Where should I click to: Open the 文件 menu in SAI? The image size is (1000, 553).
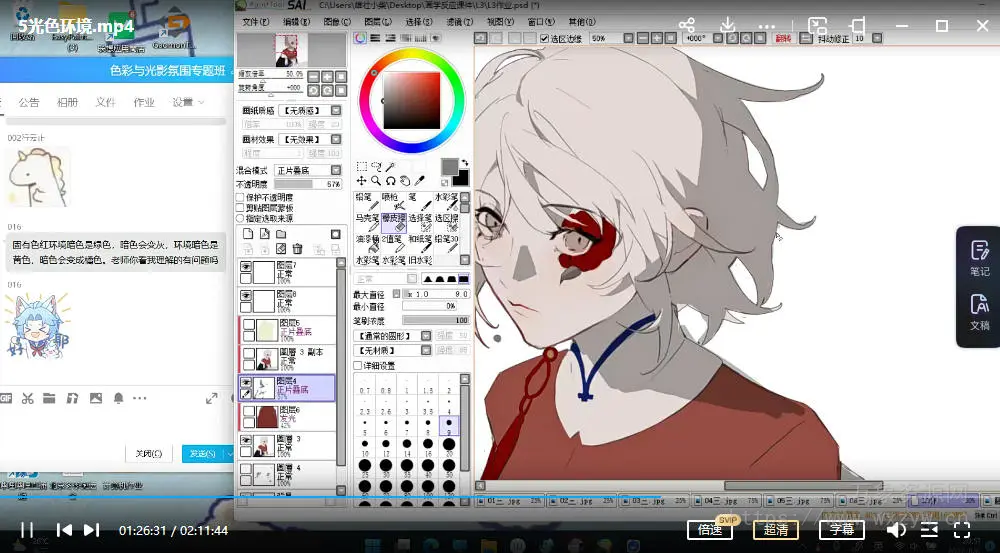(x=256, y=21)
